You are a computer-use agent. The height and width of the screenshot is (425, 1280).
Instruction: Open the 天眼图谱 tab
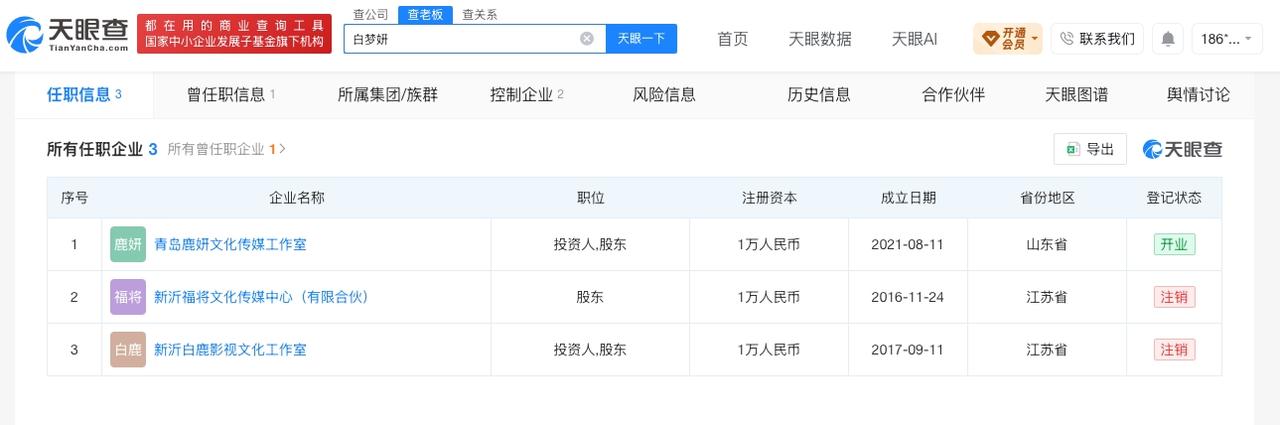click(x=1076, y=95)
